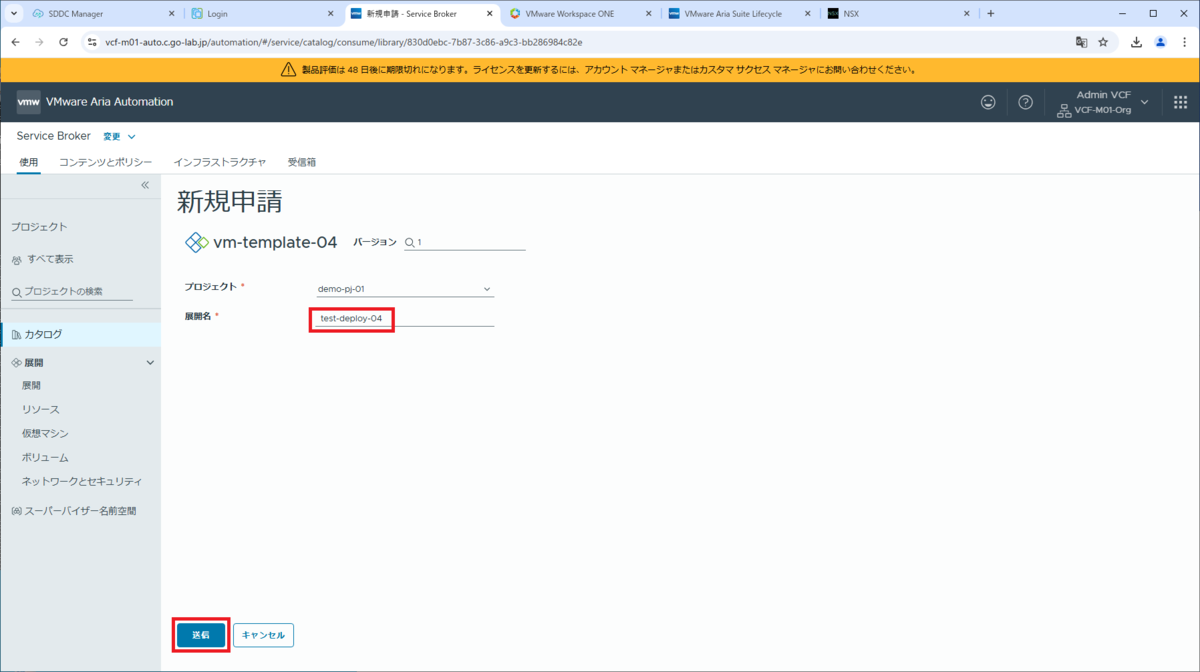Click the スーパーバイザー名前空間 sidebar icon
Screen dimensions: 1200x672
coord(16,511)
